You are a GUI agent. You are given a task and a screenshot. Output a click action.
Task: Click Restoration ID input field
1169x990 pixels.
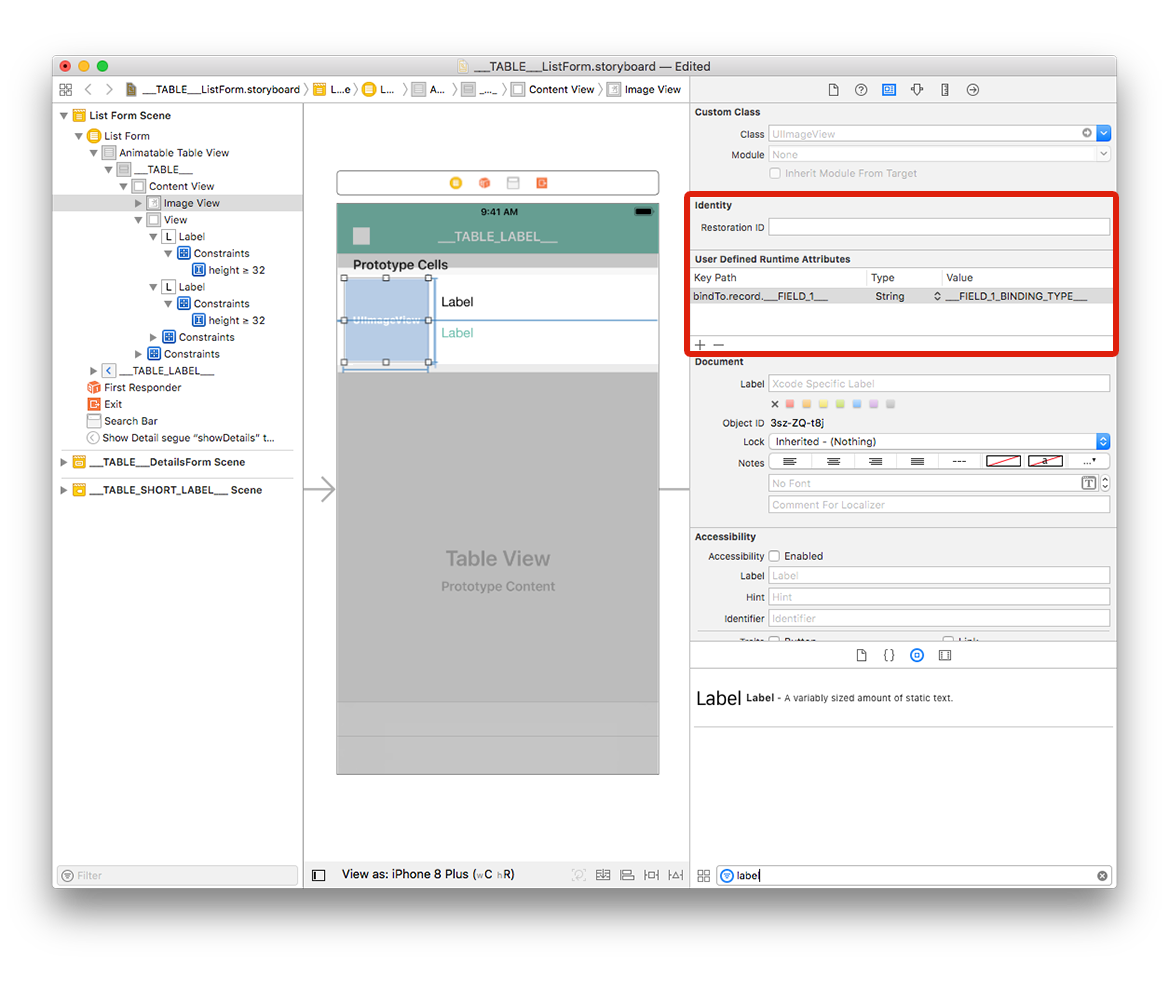click(x=939, y=227)
